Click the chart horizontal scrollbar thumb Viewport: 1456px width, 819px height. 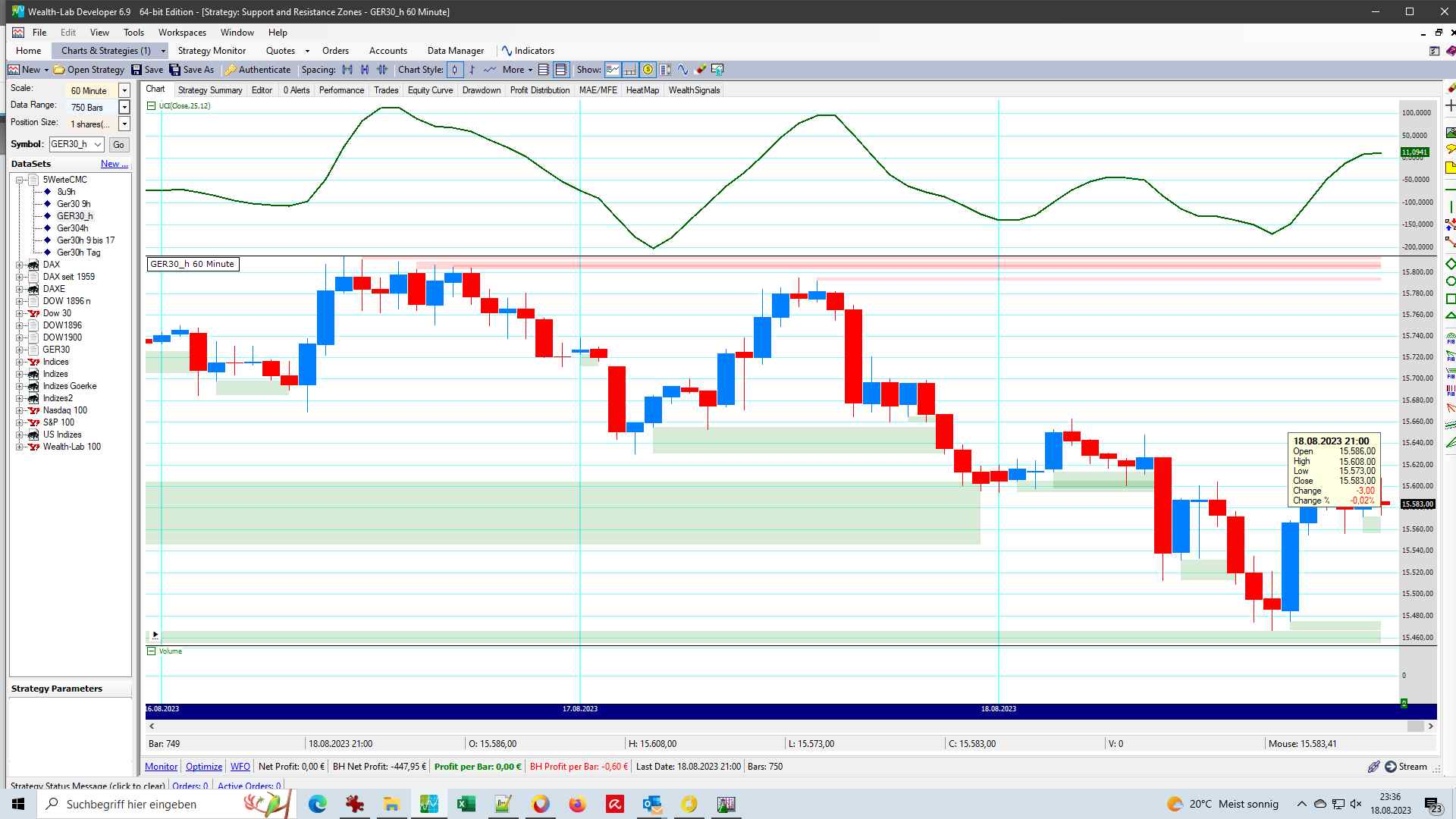coord(1415,726)
